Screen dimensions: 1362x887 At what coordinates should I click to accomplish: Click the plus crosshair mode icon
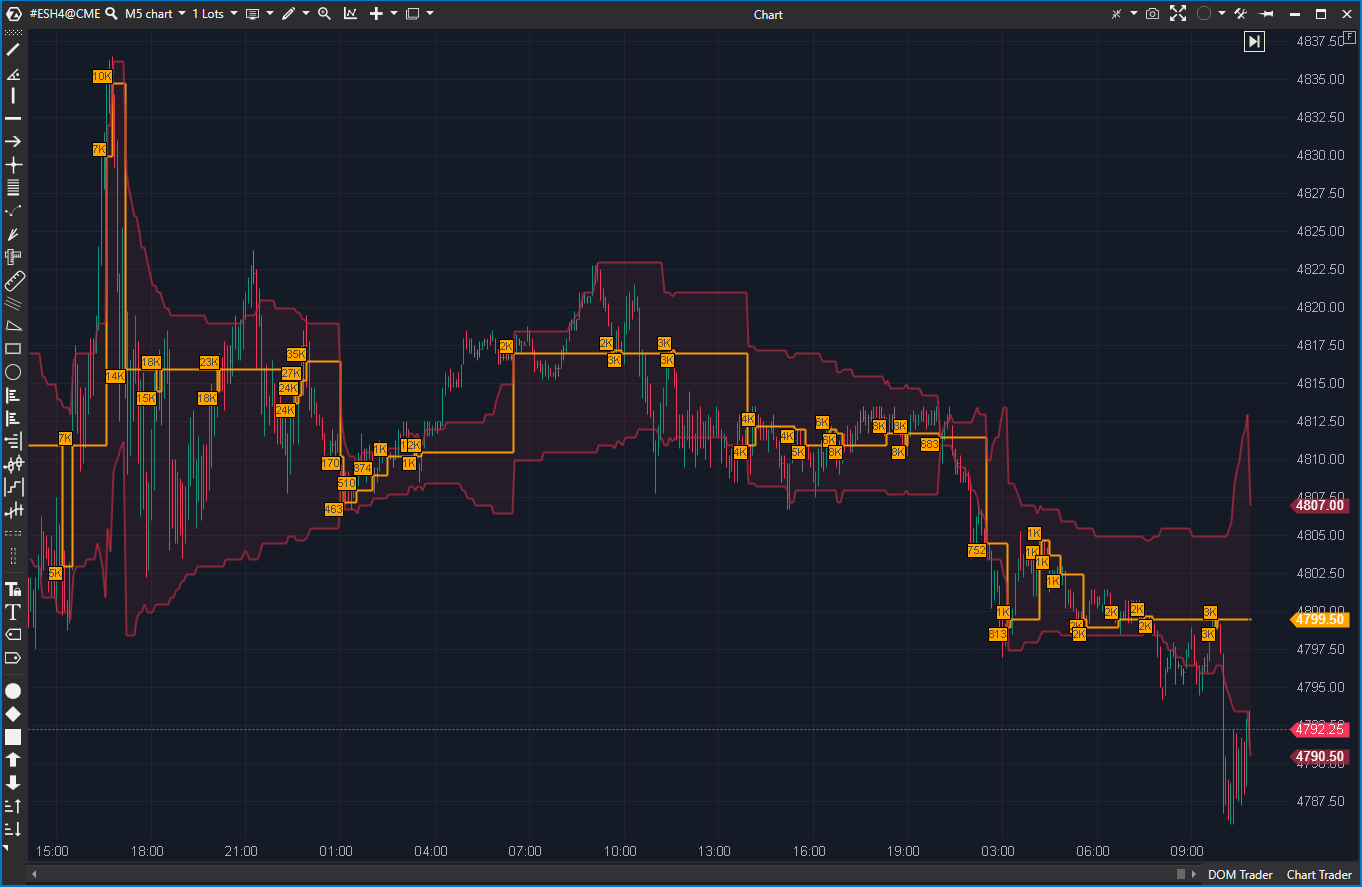pyautogui.click(x=376, y=14)
